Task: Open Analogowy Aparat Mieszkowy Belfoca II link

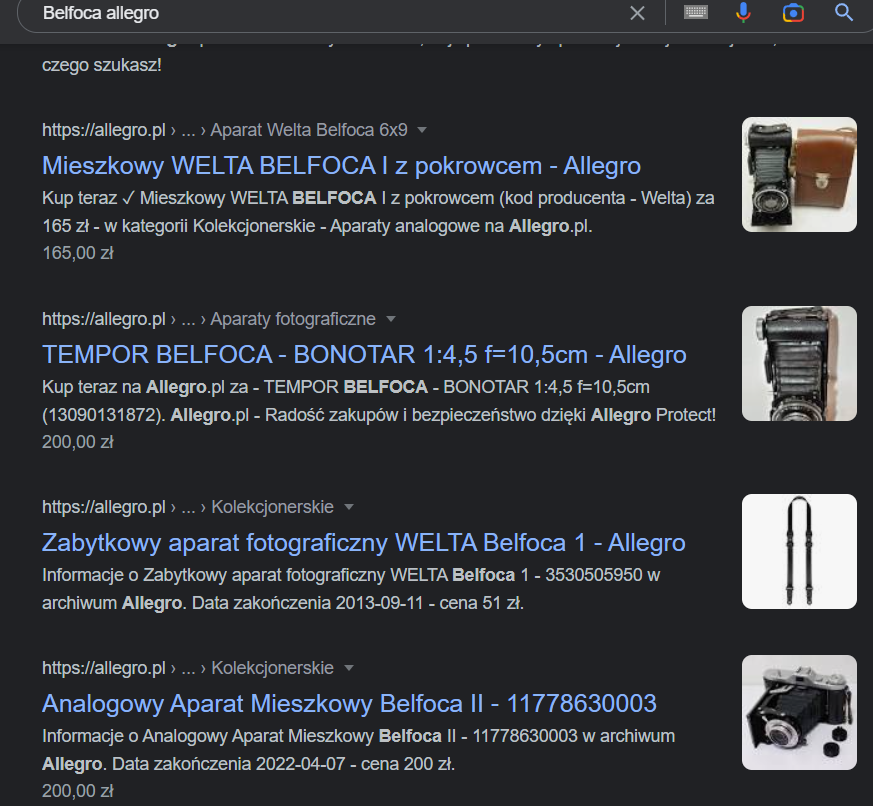Action: (349, 703)
